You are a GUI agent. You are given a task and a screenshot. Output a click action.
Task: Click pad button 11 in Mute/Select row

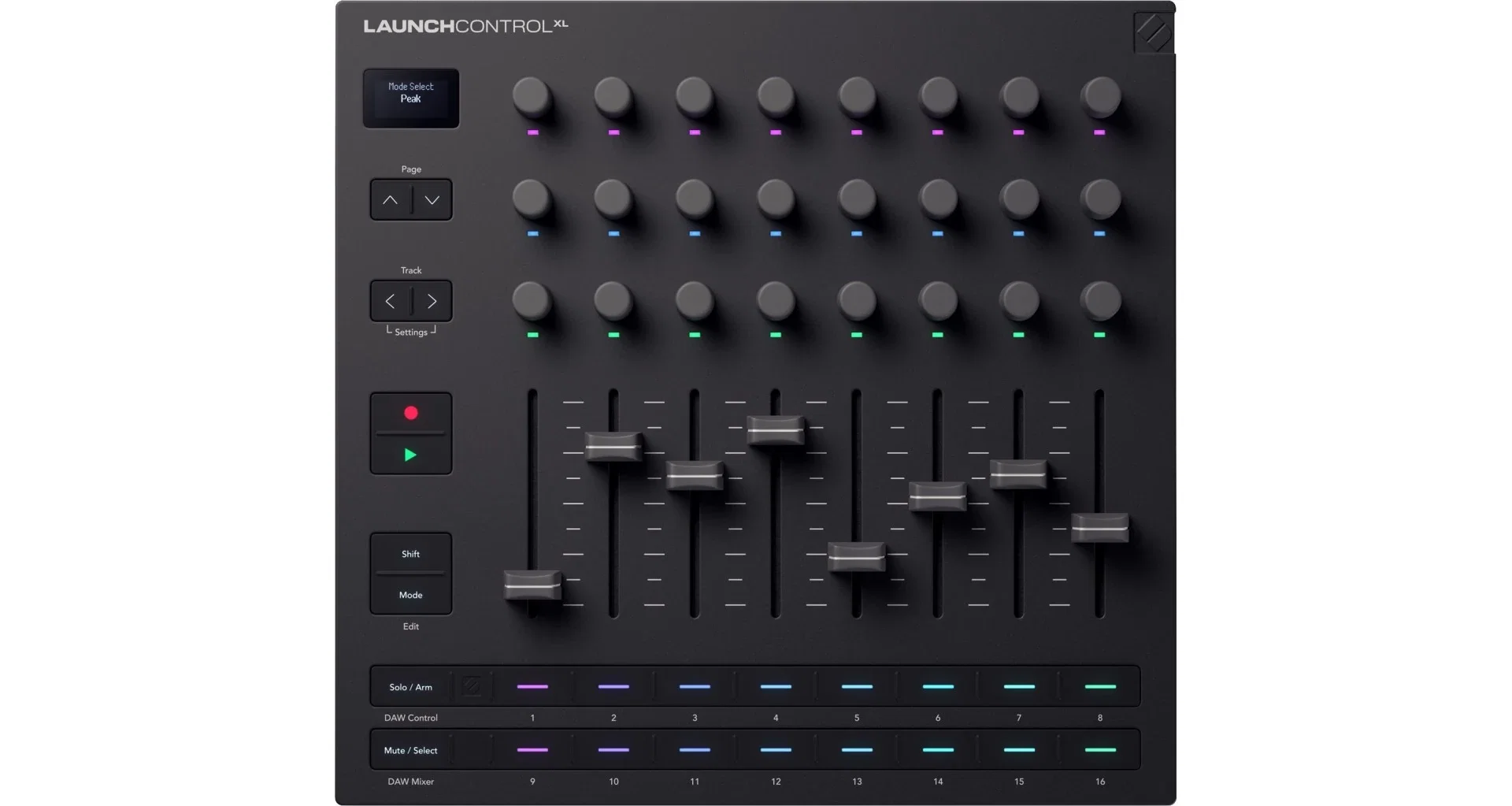click(x=695, y=749)
